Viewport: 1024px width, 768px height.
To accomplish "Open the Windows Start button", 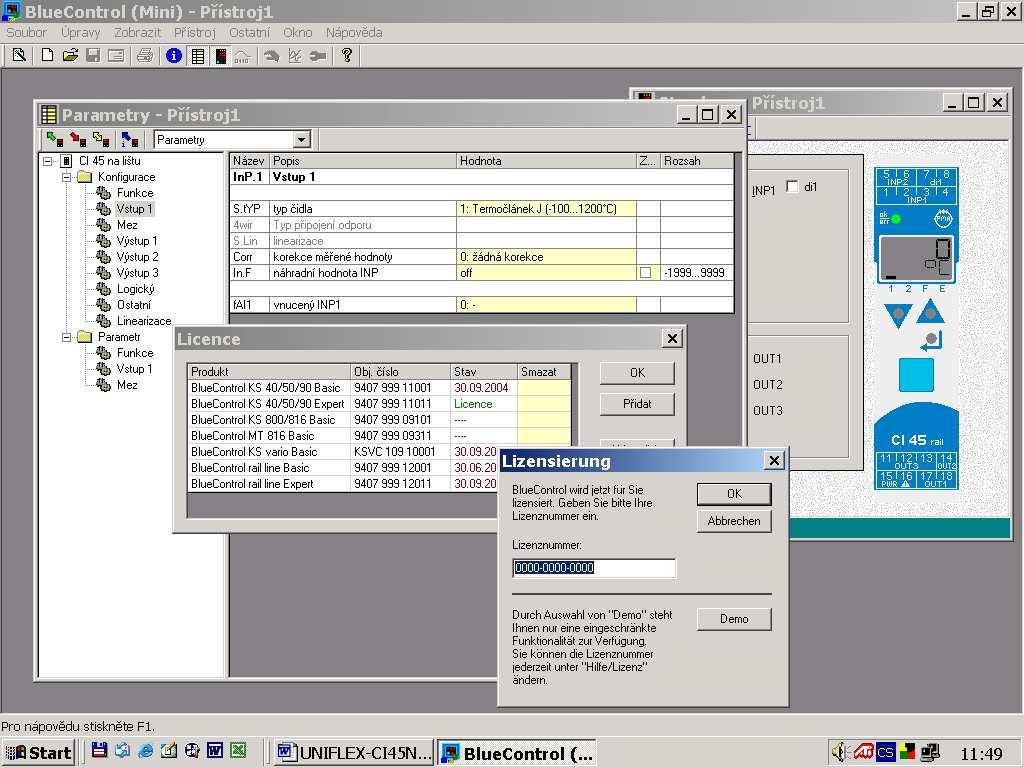I will [39, 752].
